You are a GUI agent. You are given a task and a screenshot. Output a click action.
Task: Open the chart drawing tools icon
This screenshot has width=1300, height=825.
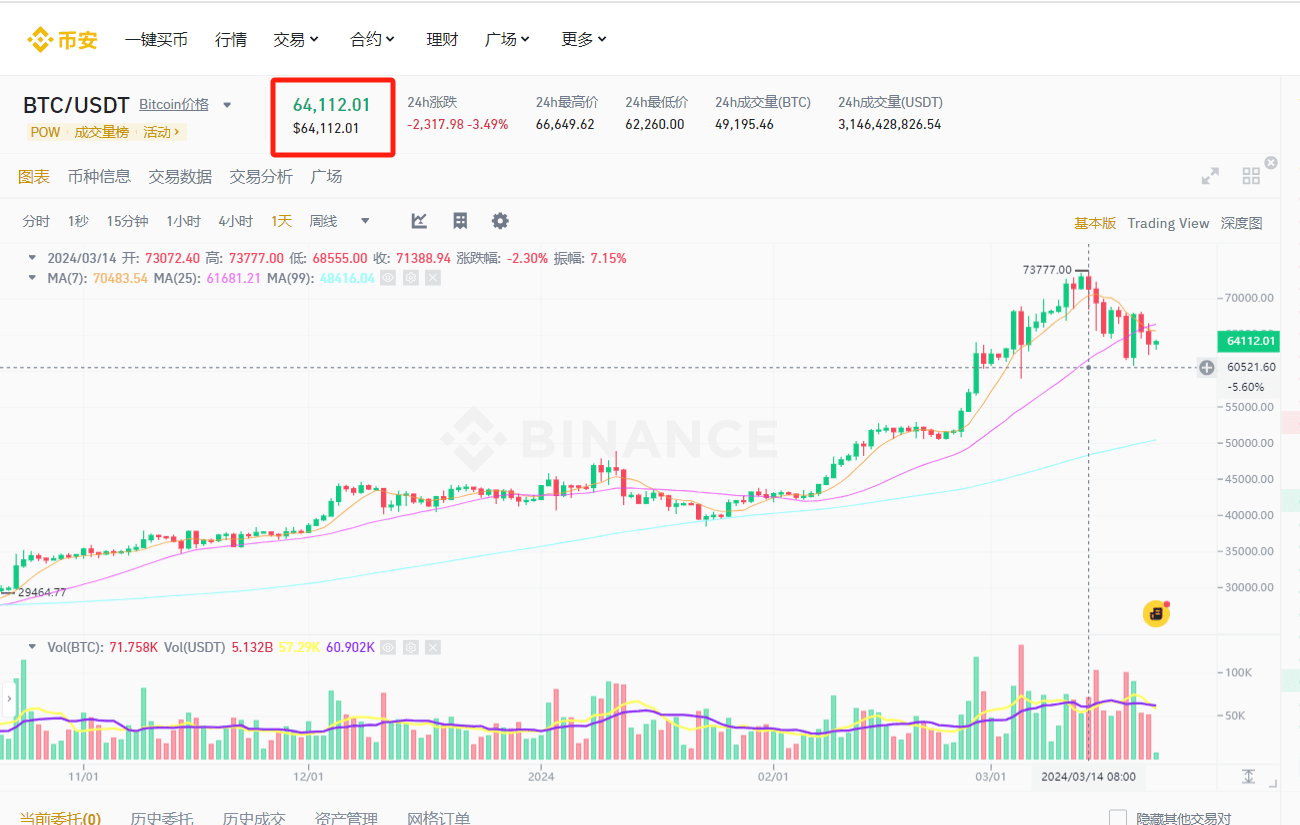click(419, 221)
